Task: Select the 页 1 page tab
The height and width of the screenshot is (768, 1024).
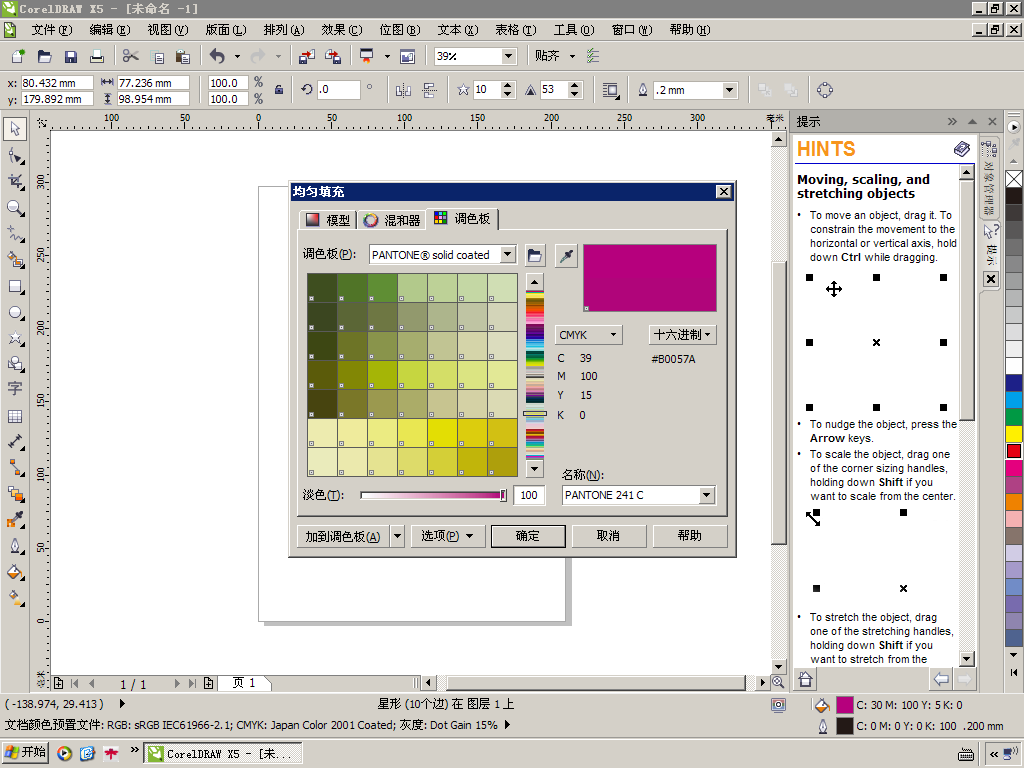Action: (x=244, y=683)
